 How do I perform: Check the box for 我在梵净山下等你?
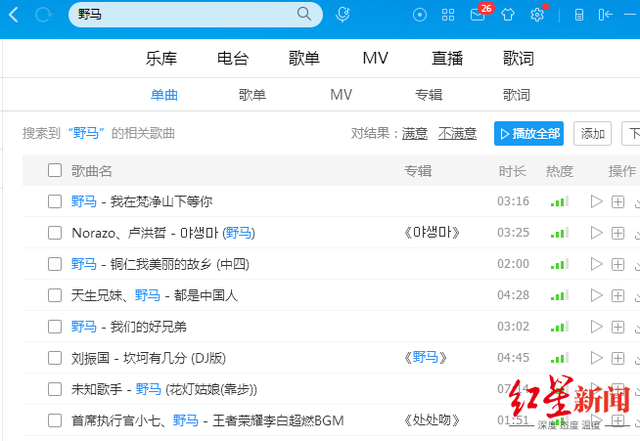click(55, 201)
